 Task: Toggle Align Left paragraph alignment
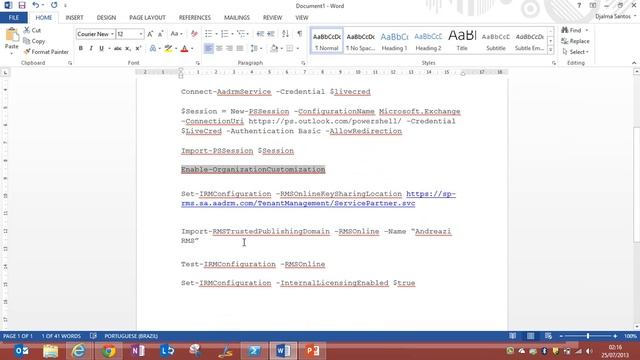click(208, 49)
